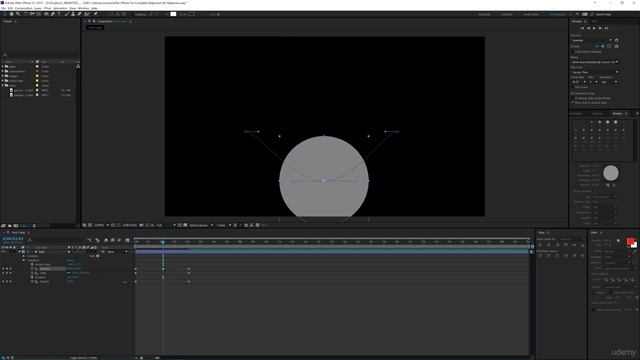This screenshot has width=640, height=360.
Task: Click the red foreground color swatch in Paint
Action: coord(631,241)
